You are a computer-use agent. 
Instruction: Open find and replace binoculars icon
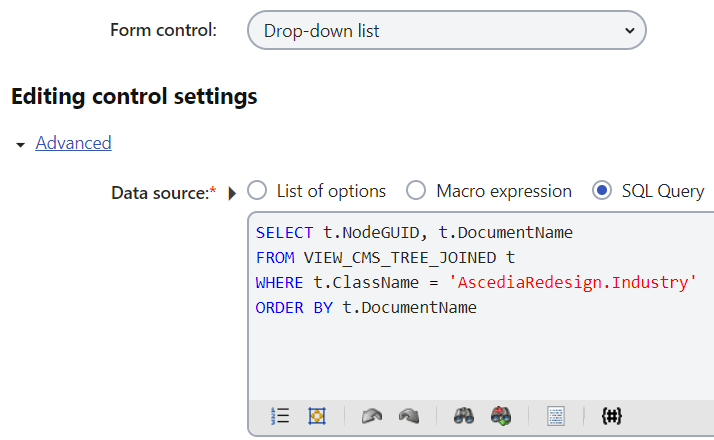coord(501,416)
